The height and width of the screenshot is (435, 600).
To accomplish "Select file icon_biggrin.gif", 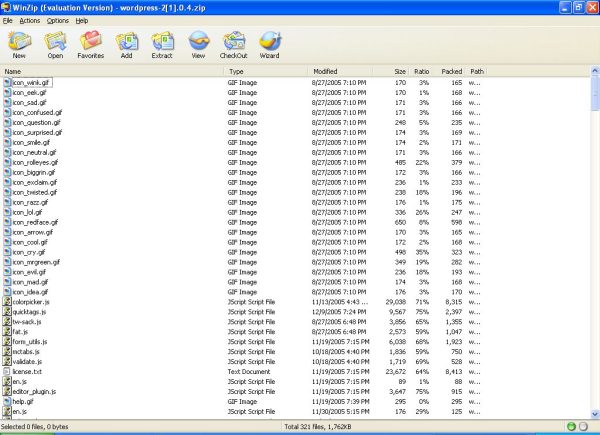I will 34,172.
